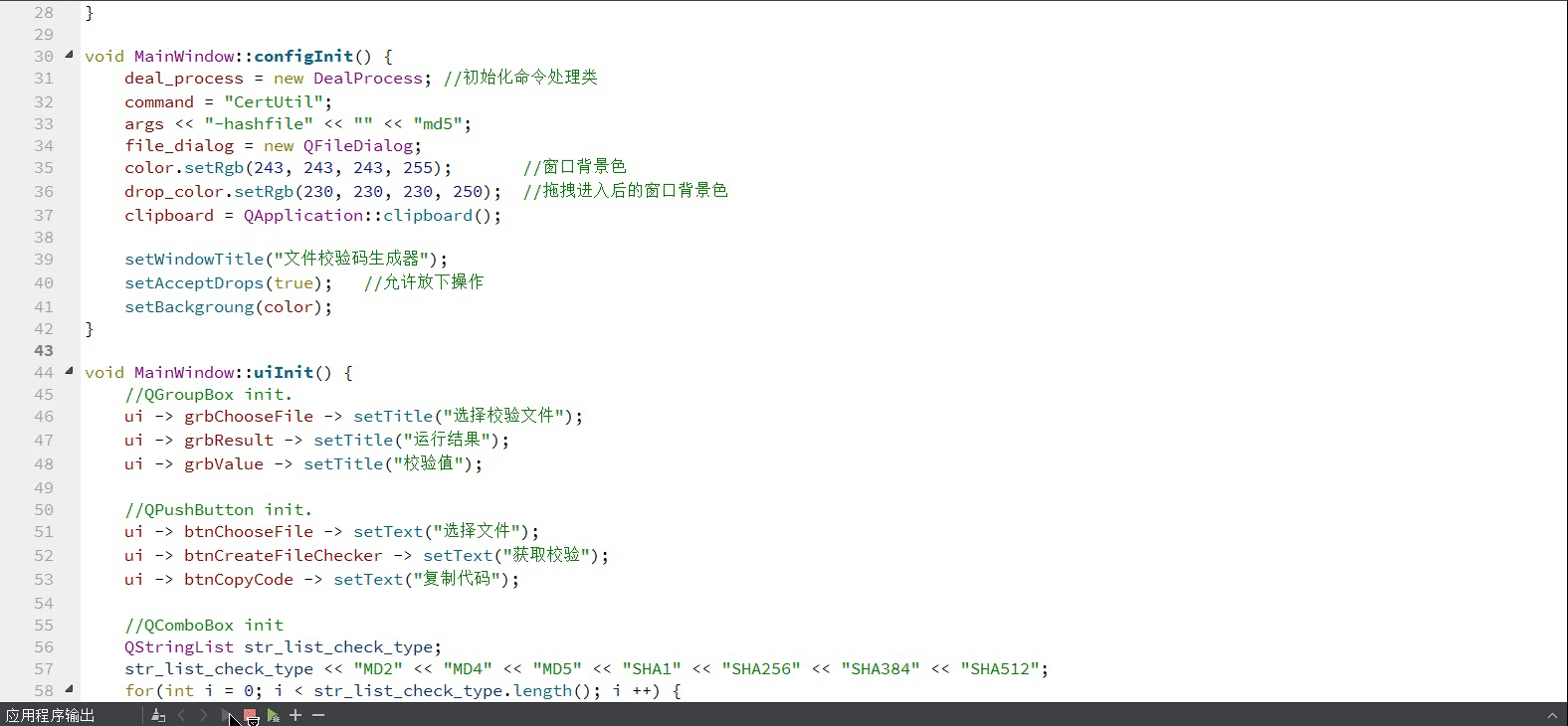
Task: Click grbChooseFile on line 46
Action: 249,416
